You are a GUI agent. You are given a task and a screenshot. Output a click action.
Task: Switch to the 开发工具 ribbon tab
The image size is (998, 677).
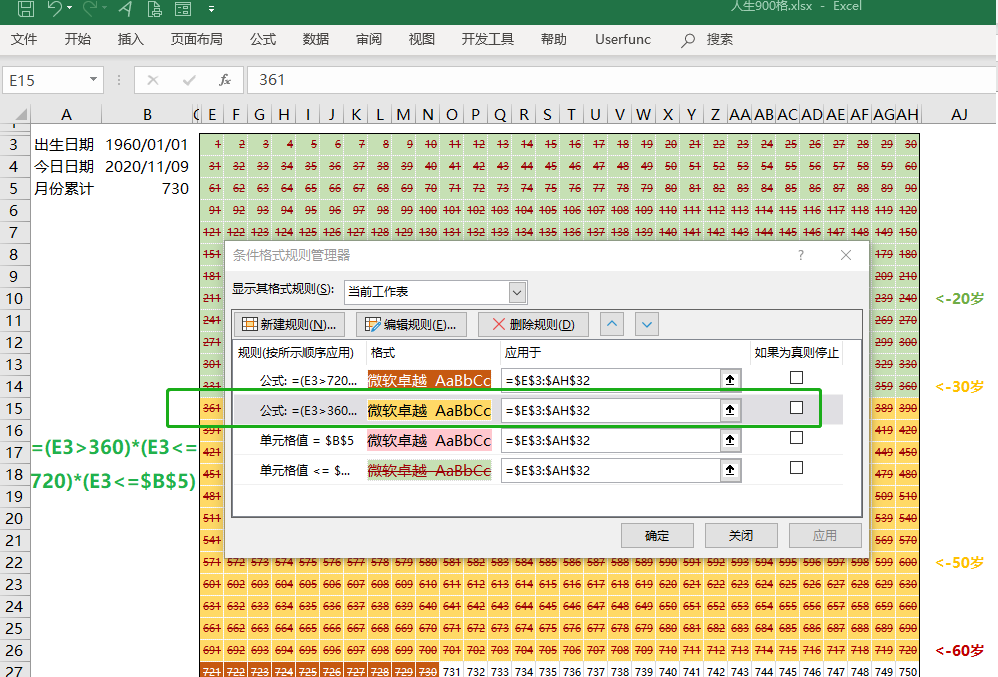coord(488,39)
